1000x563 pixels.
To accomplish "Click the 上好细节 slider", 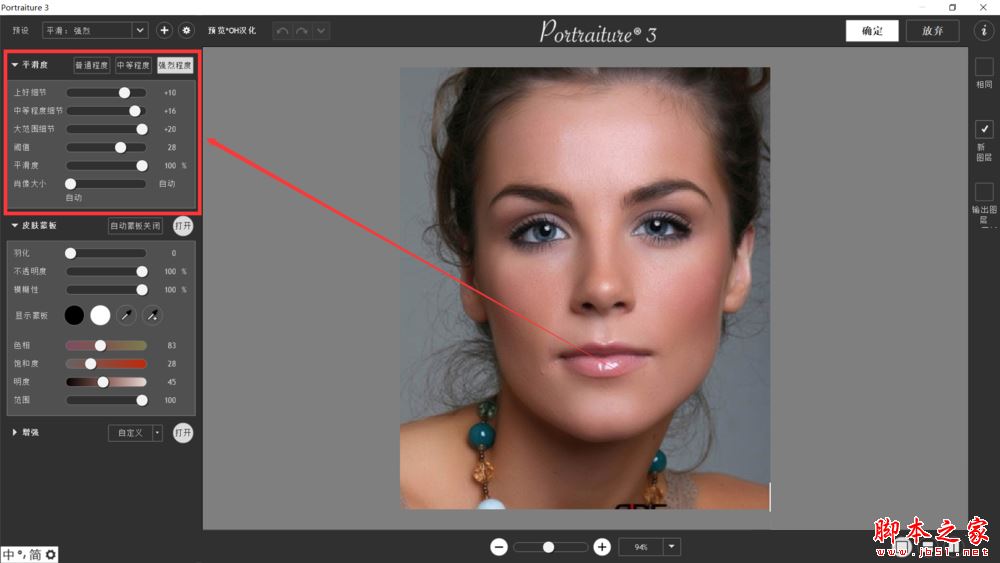I will 107,92.
